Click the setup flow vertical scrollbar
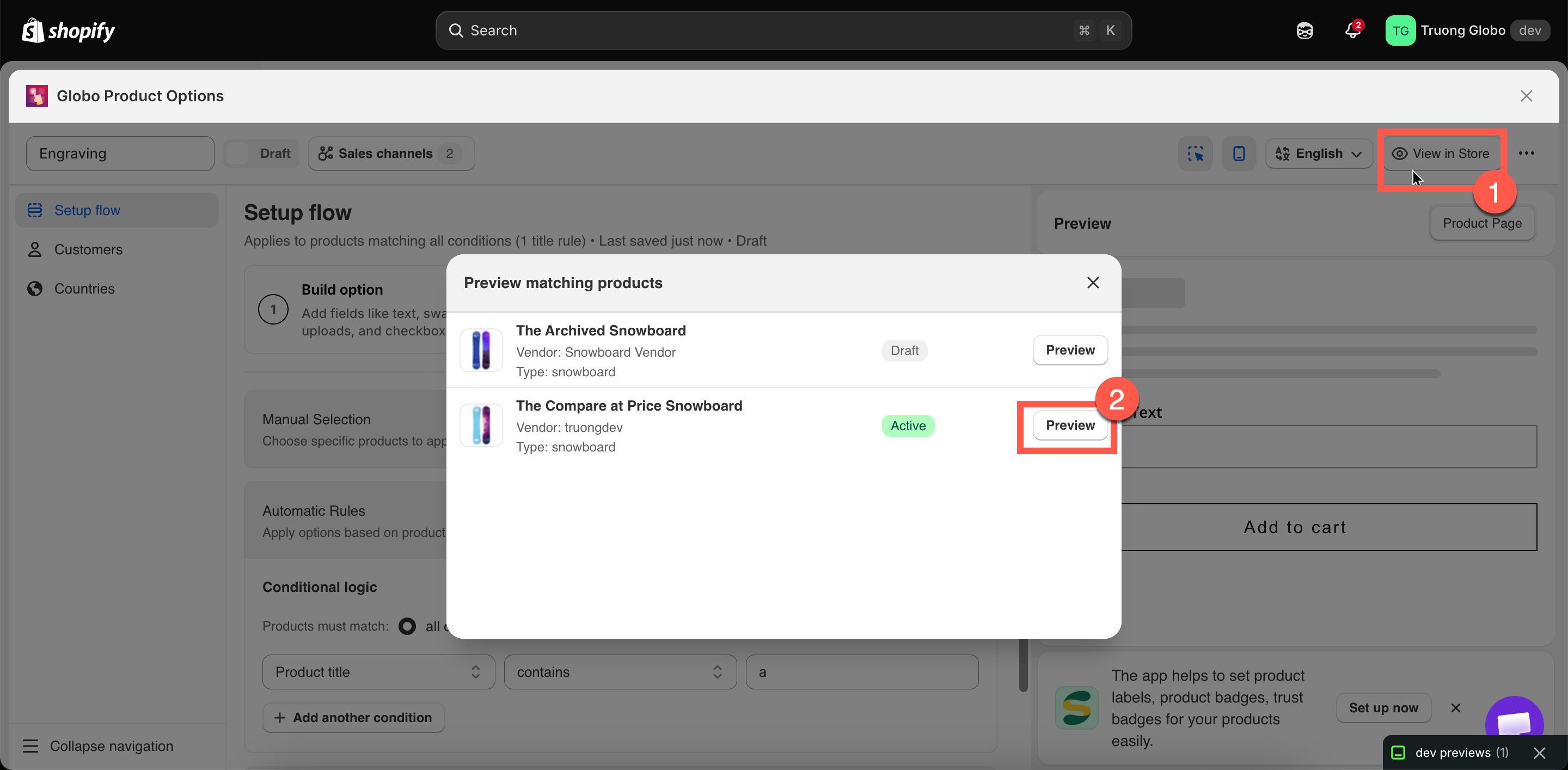This screenshot has height=770, width=1568. pos(1023,665)
